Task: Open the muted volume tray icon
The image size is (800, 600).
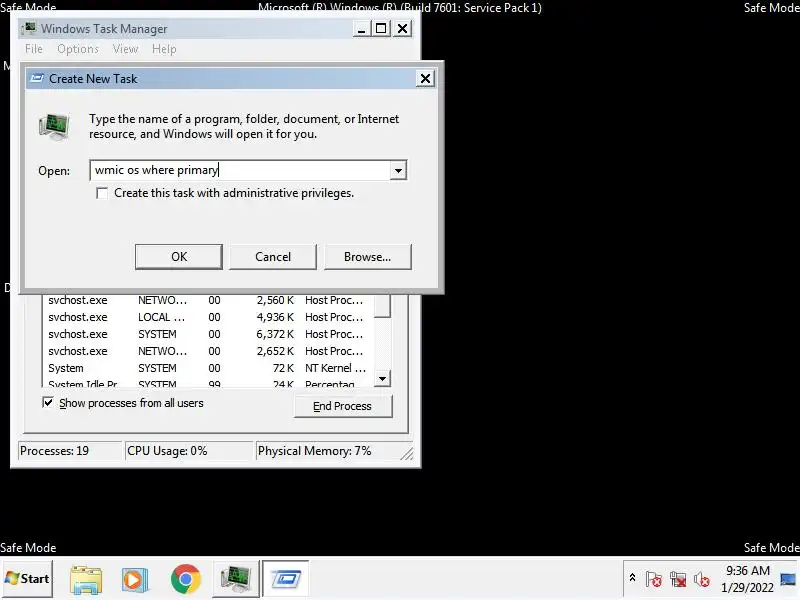Action: (702, 579)
